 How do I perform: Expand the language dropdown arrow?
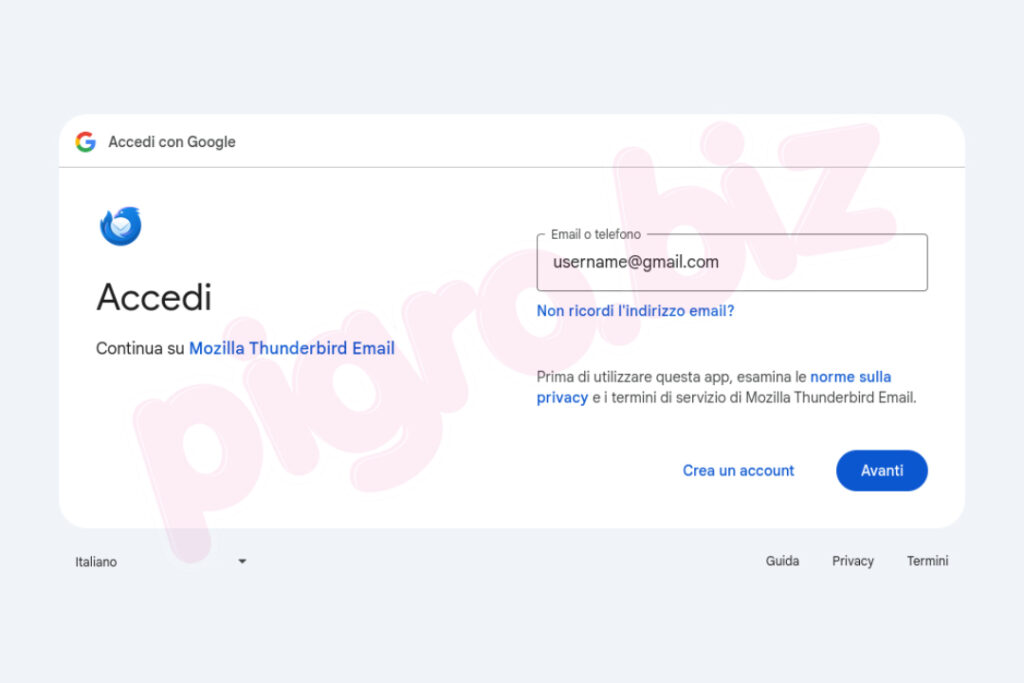tap(242, 562)
